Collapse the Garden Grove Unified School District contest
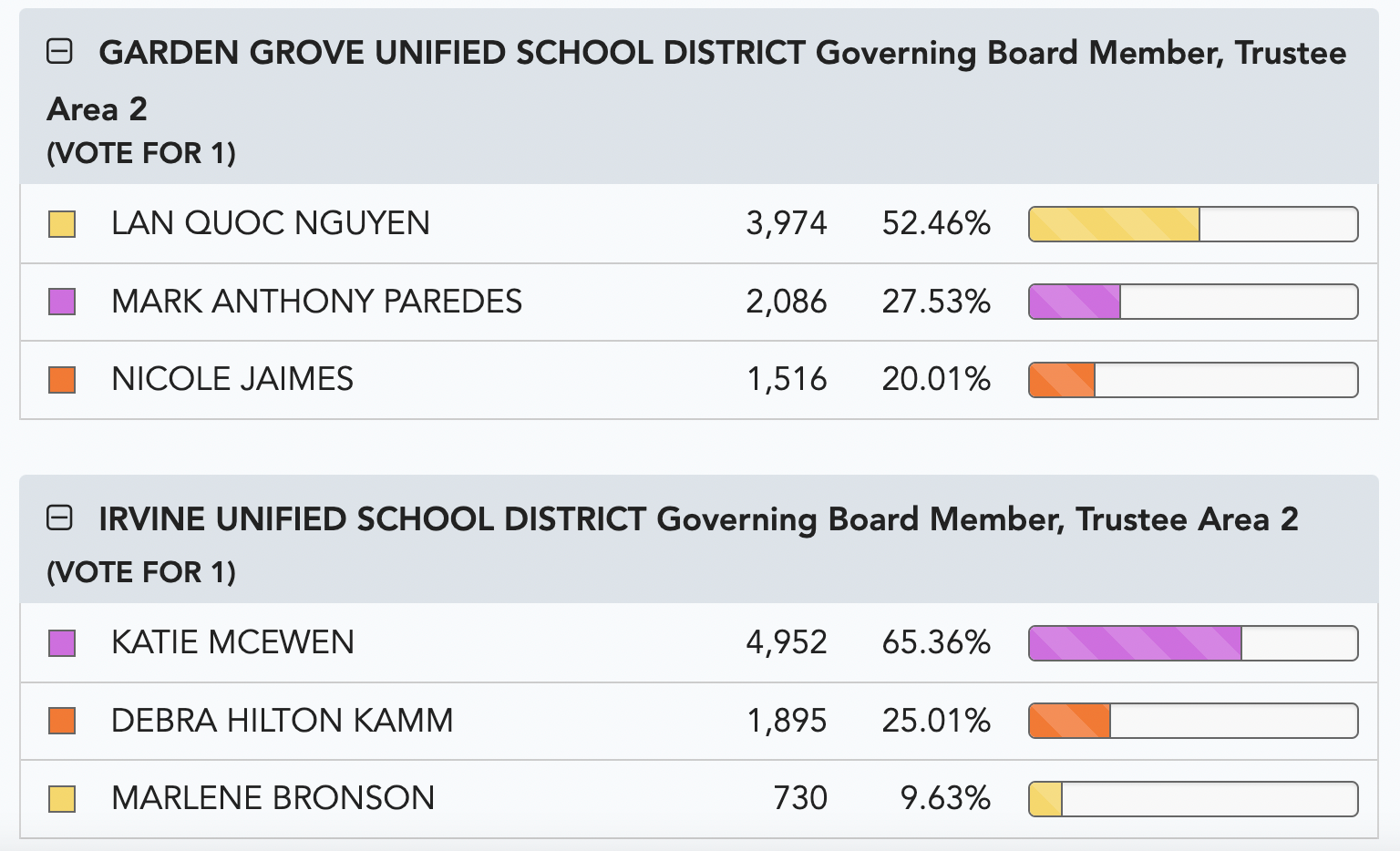 coord(59,52)
